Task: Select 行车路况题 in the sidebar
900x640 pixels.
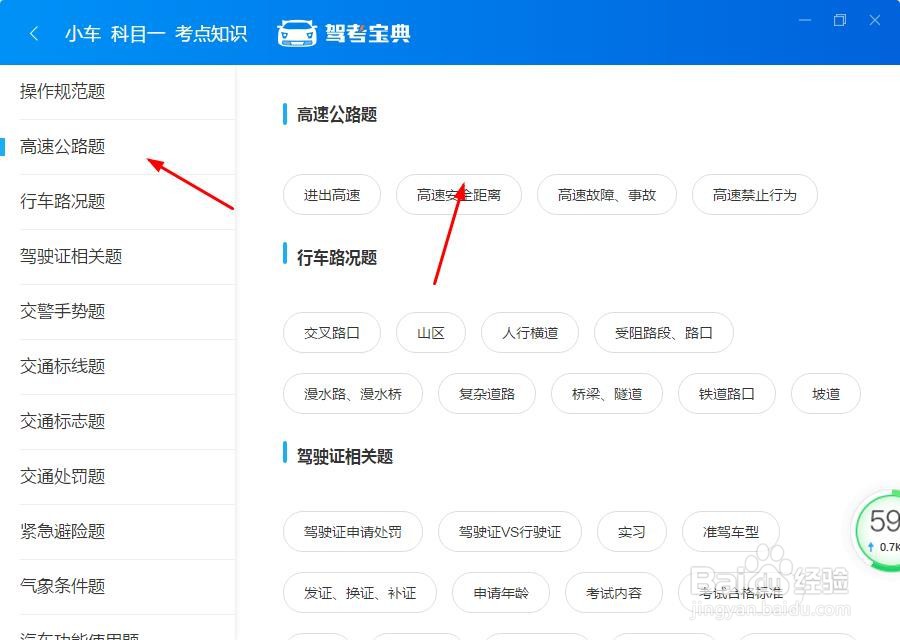Action: (x=118, y=202)
